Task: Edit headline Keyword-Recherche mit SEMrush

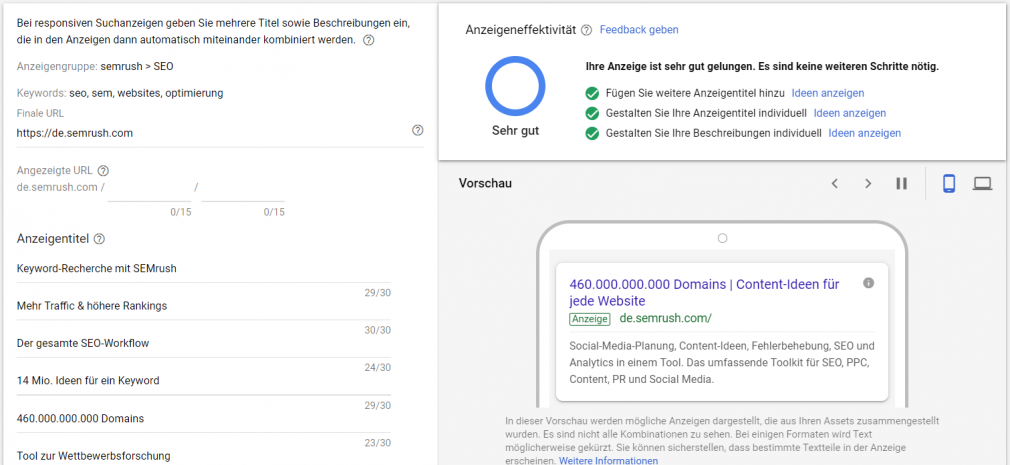Action: point(204,269)
